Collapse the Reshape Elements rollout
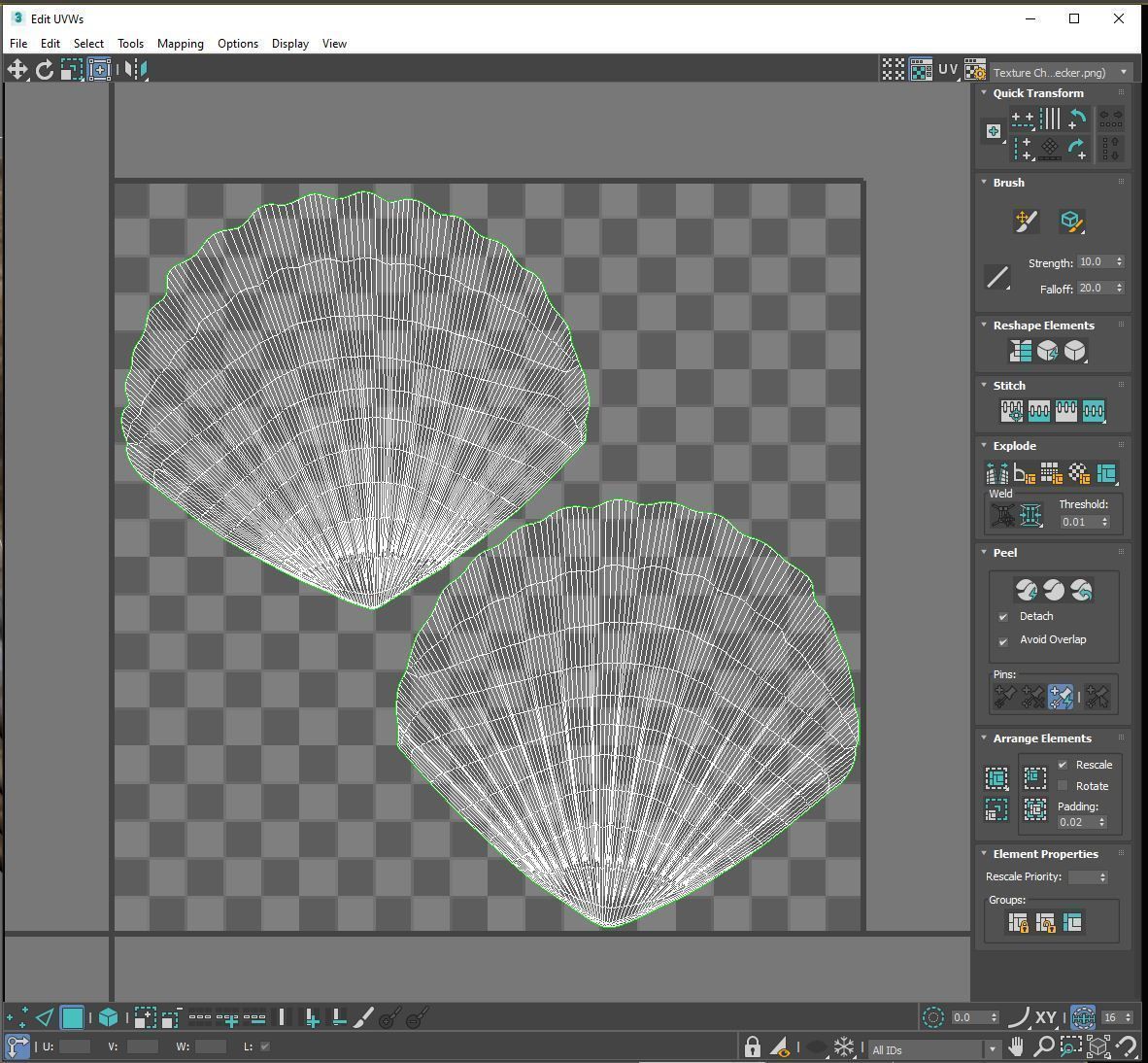 pos(984,325)
